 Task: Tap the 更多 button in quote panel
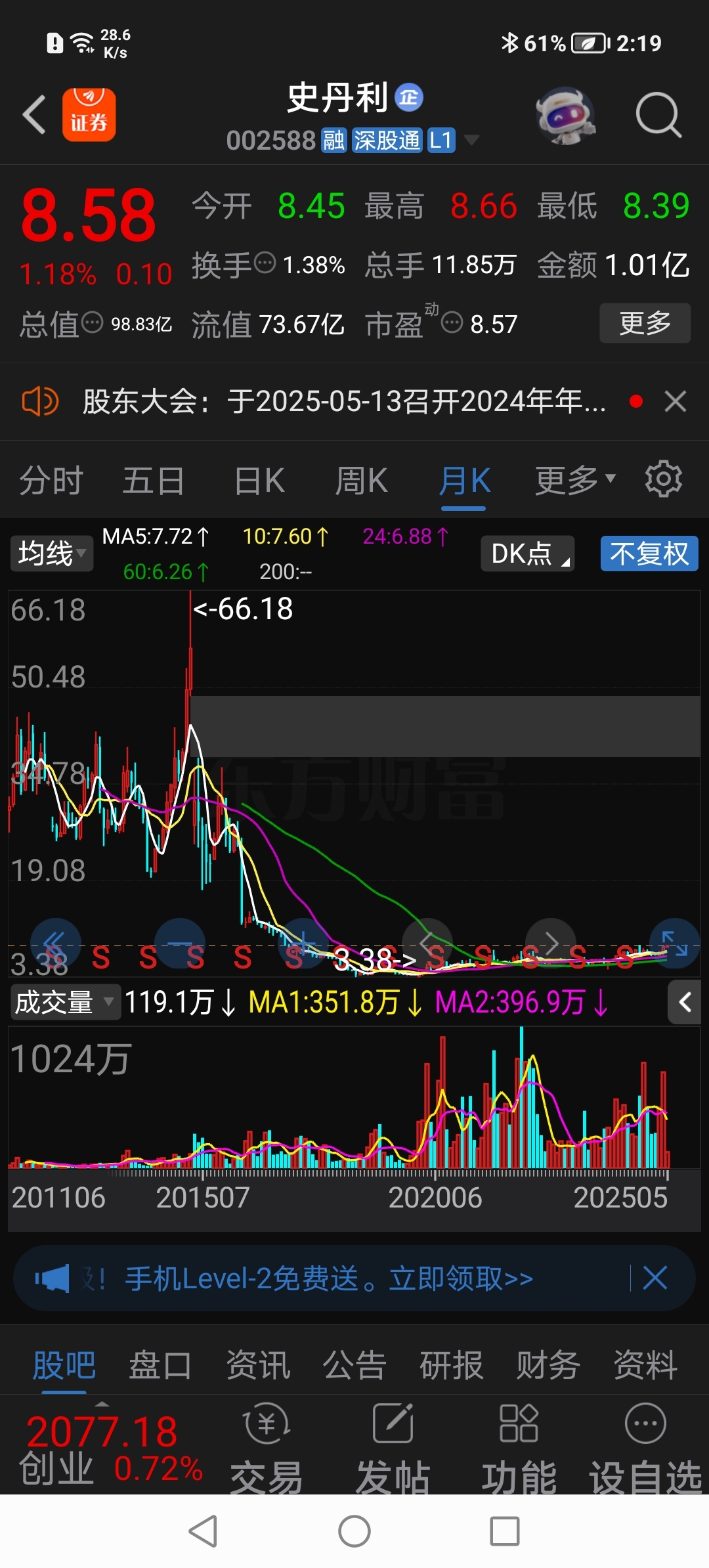pyautogui.click(x=645, y=322)
